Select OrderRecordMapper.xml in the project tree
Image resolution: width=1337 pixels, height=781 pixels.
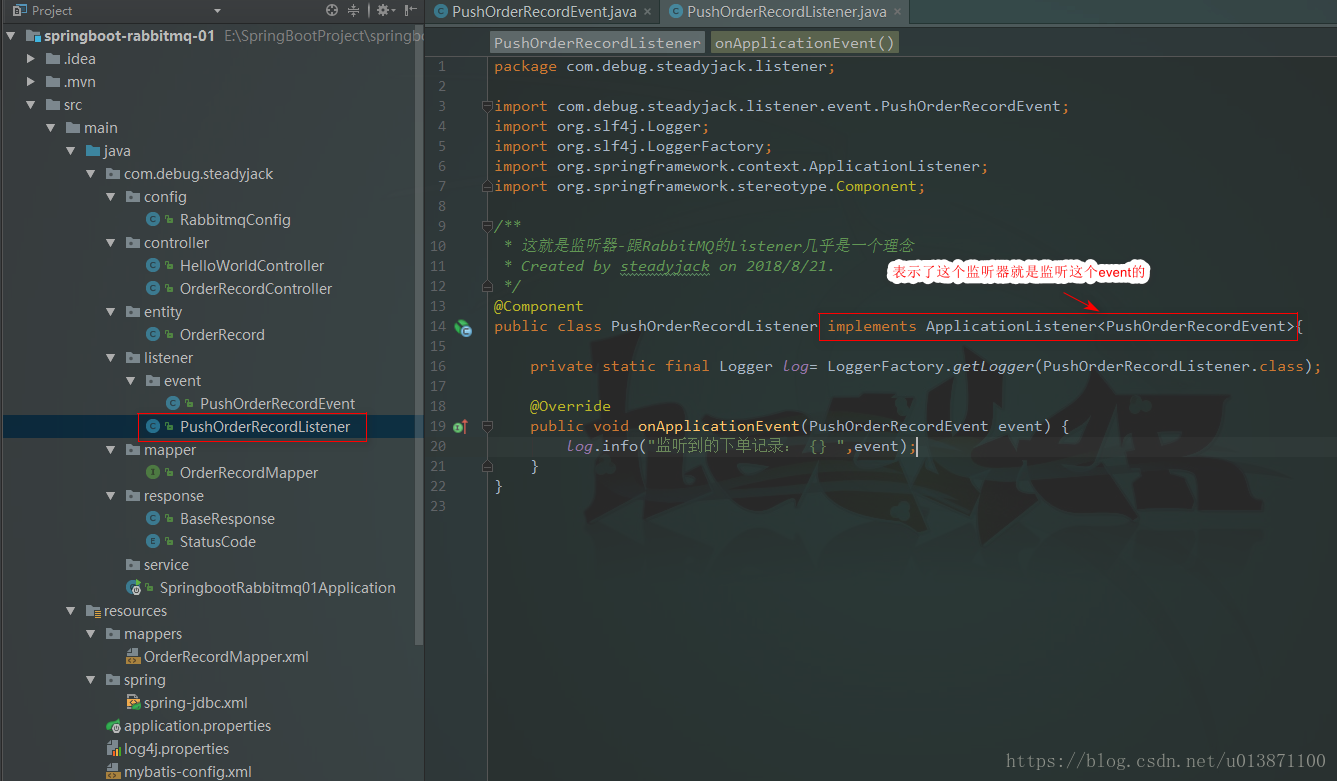(226, 657)
